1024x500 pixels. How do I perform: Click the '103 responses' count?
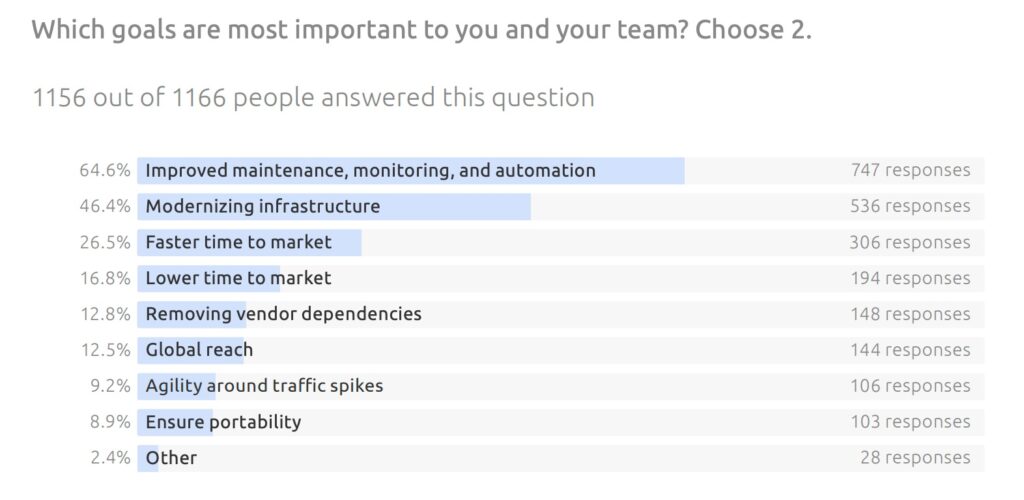coord(910,422)
